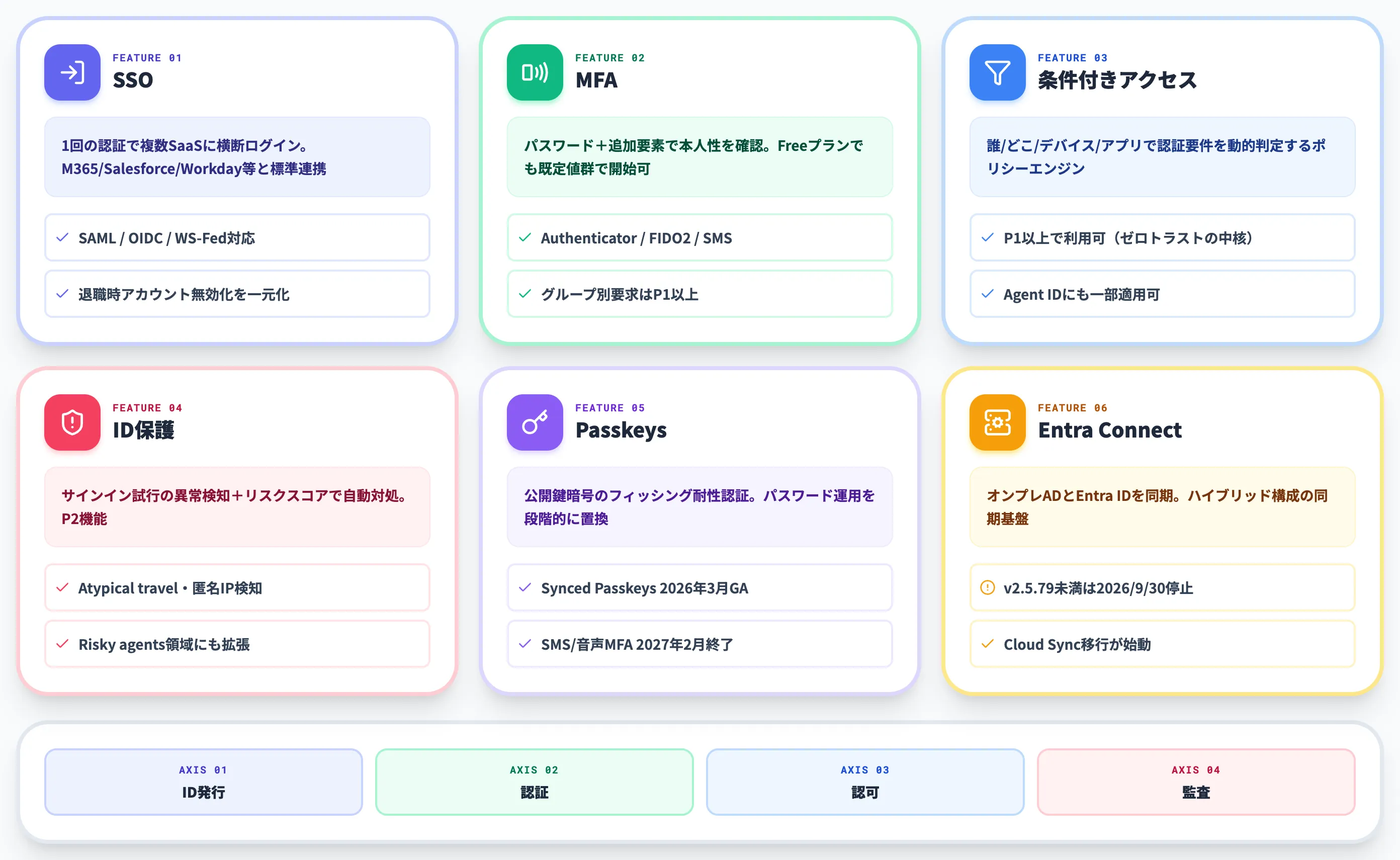Screen dimensions: 1400x860
Task: Click checkmark beside Atypical travel・匿名IP検知
Action: [x=62, y=587]
